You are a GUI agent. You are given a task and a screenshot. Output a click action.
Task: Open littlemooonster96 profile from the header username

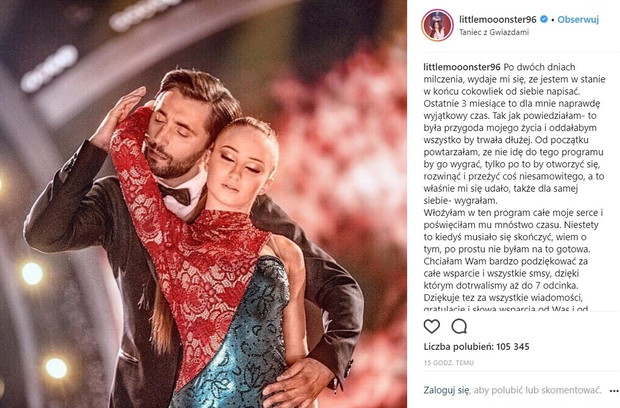pos(497,19)
